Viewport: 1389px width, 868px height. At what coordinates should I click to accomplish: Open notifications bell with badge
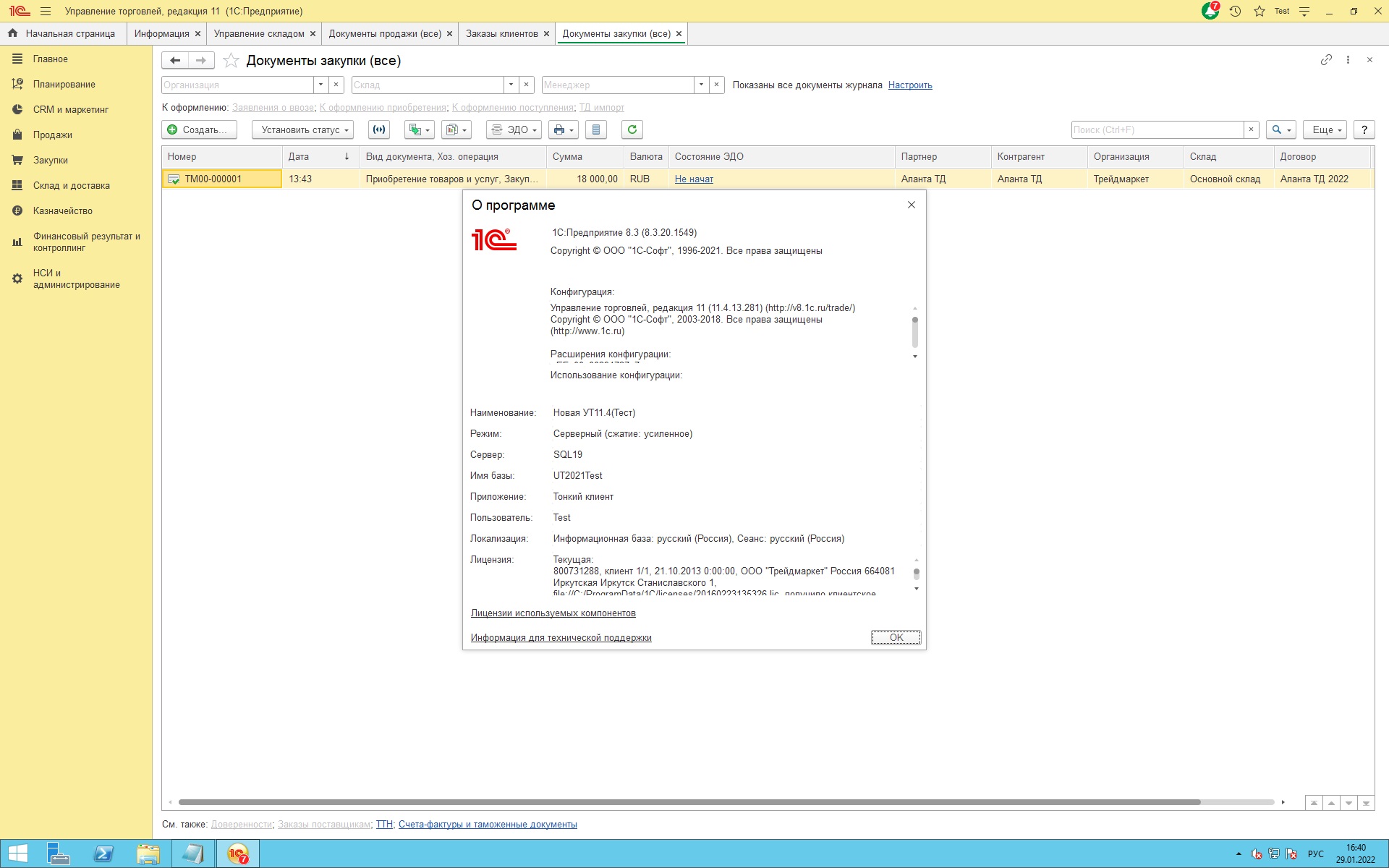[1210, 11]
